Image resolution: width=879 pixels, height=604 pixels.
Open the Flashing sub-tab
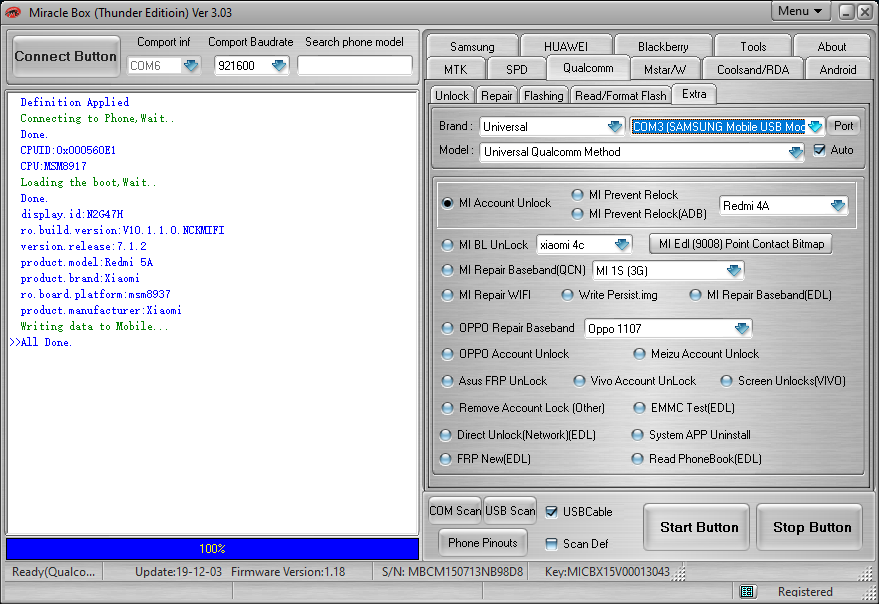(x=543, y=96)
